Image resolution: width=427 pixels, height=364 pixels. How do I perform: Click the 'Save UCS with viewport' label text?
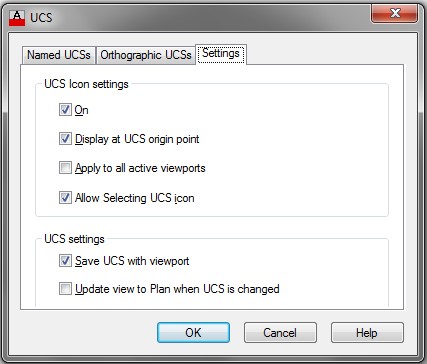tap(132, 261)
